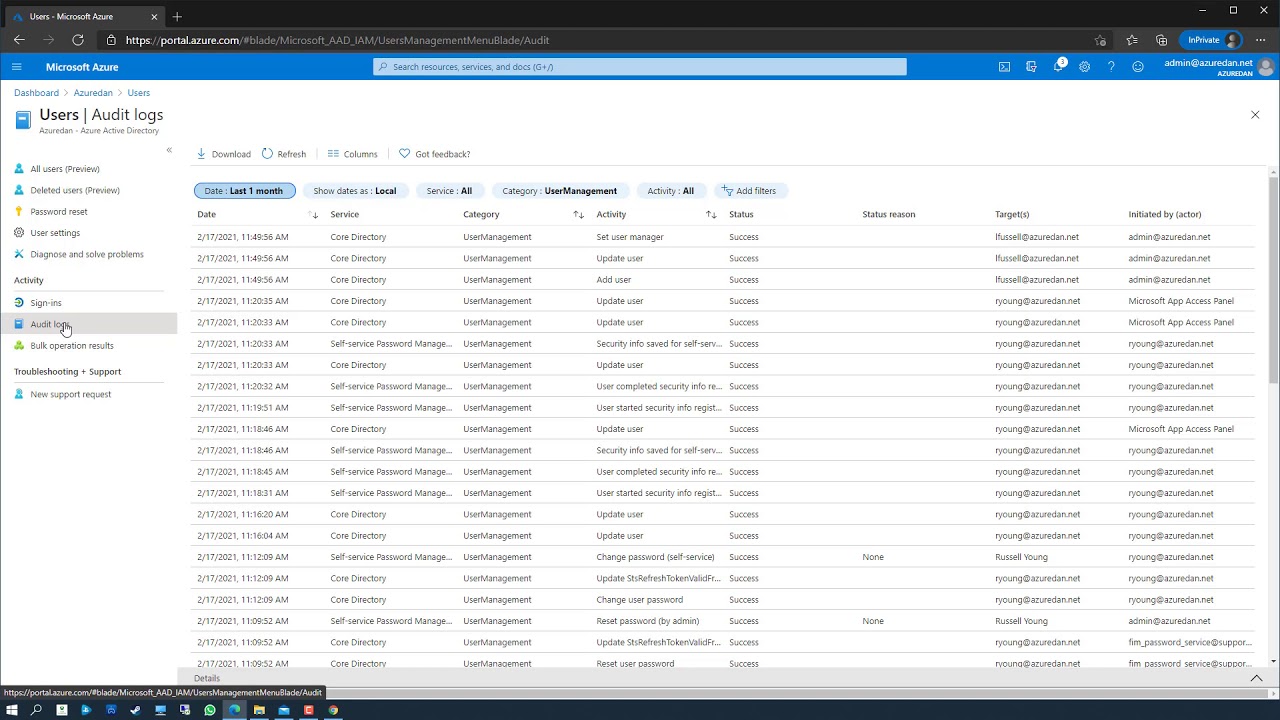The image size is (1280, 720).
Task: Open the Columns chooser
Action: 353,154
